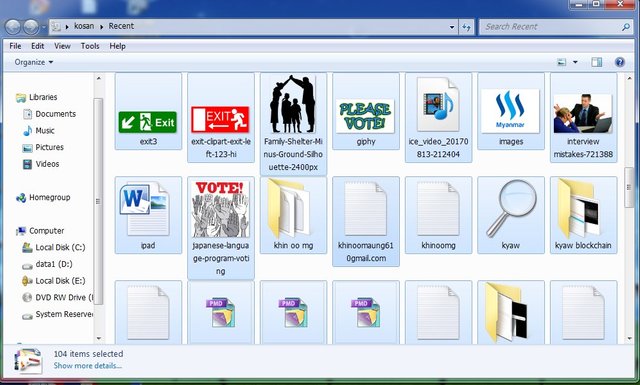Select the images Myanmar logo thumbnail

point(510,111)
